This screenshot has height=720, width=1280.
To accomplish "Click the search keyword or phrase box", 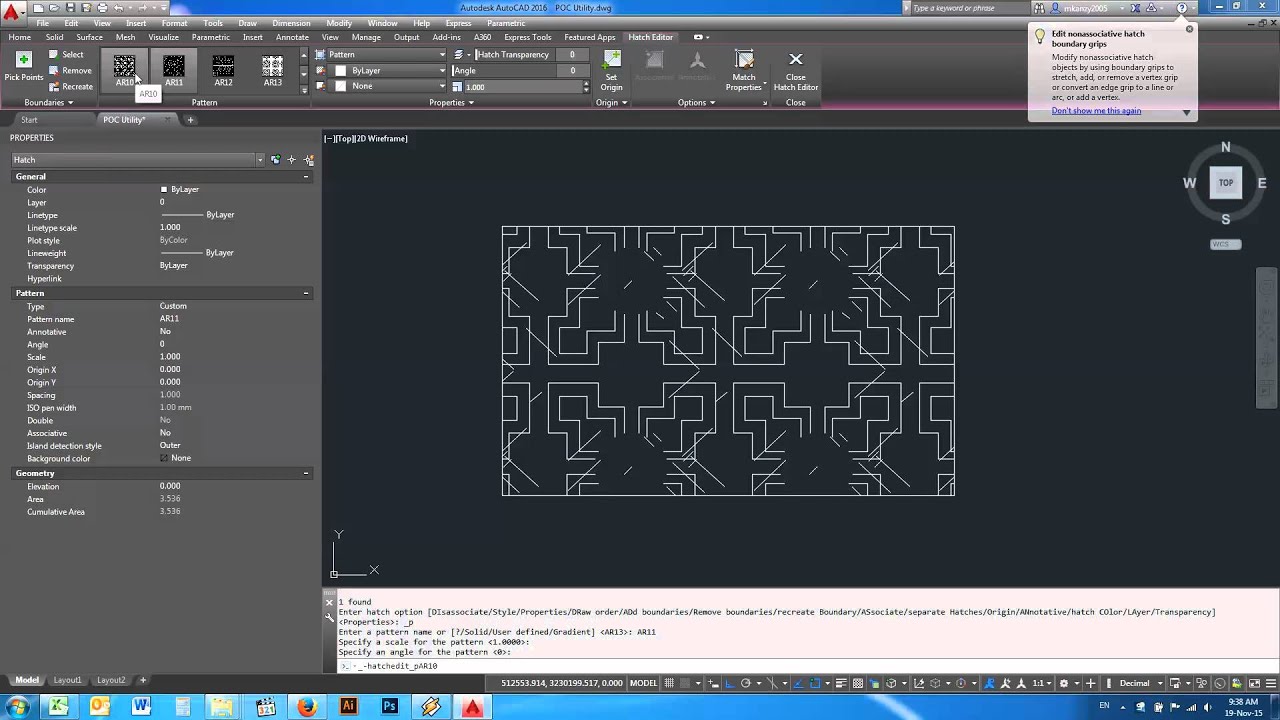I will point(966,8).
